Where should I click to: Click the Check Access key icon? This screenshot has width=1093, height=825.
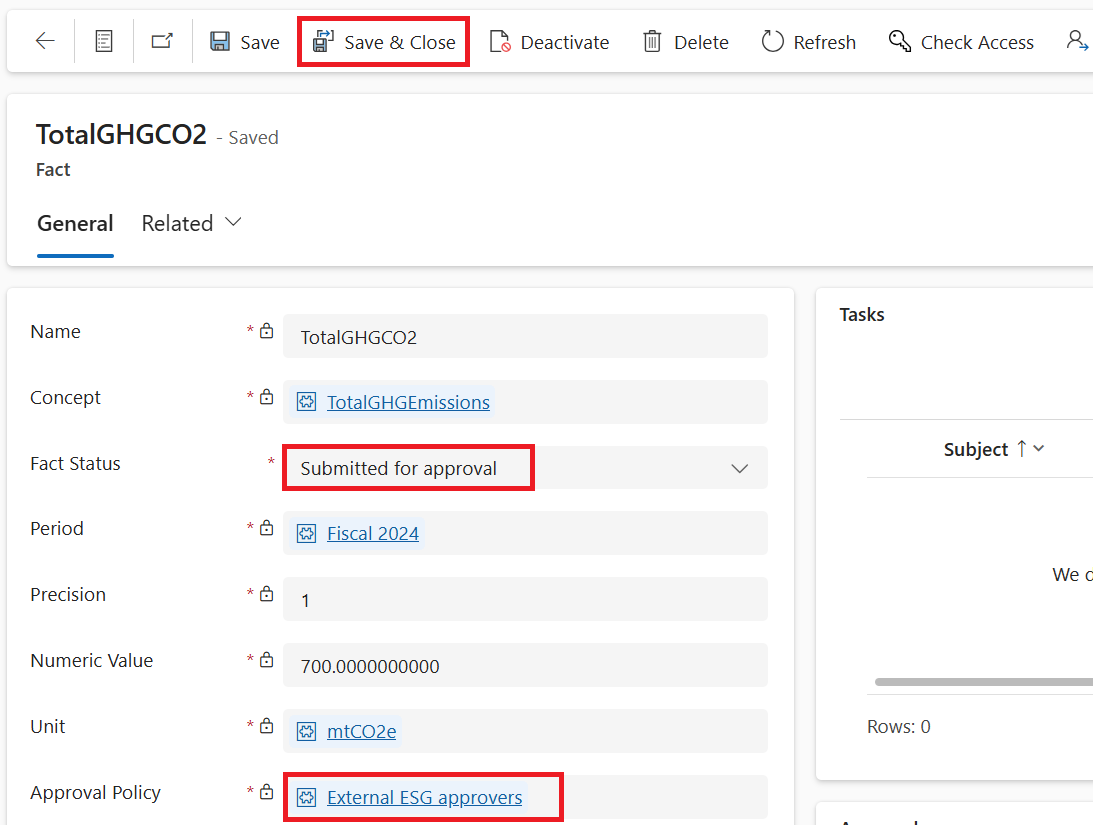[x=899, y=41]
